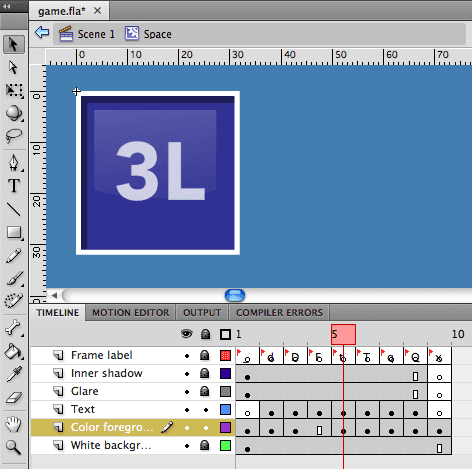Viewport: 472px width, 469px height.
Task: Toggle visibility of Frame label layer
Action: [x=187, y=356]
